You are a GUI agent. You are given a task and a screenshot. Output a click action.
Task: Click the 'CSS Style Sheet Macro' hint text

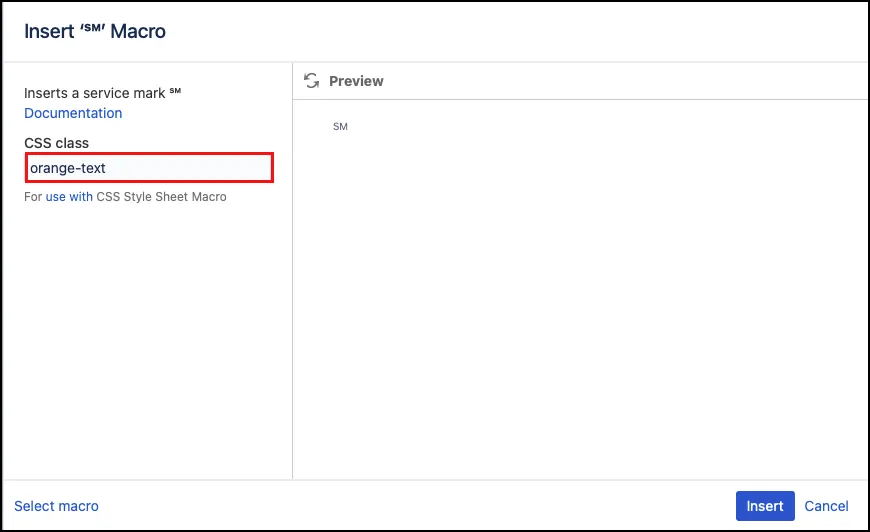[161, 197]
